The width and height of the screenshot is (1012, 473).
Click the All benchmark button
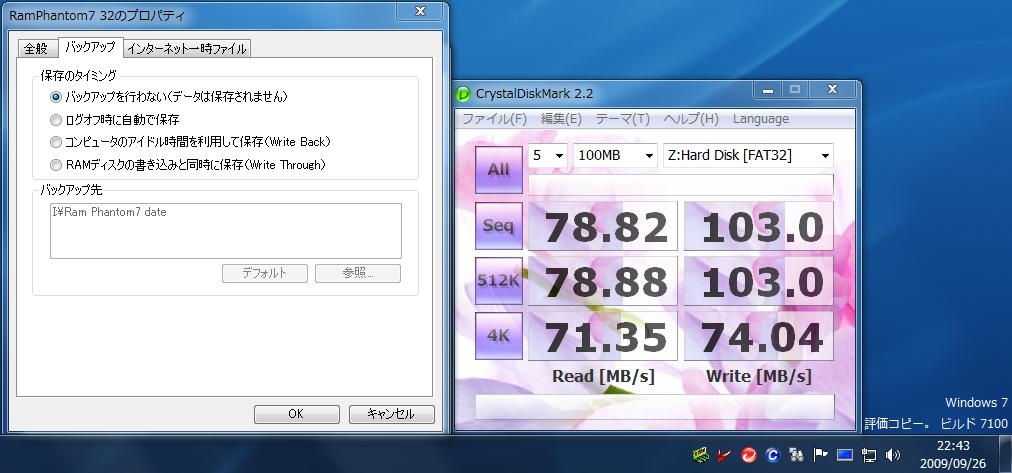pos(498,170)
